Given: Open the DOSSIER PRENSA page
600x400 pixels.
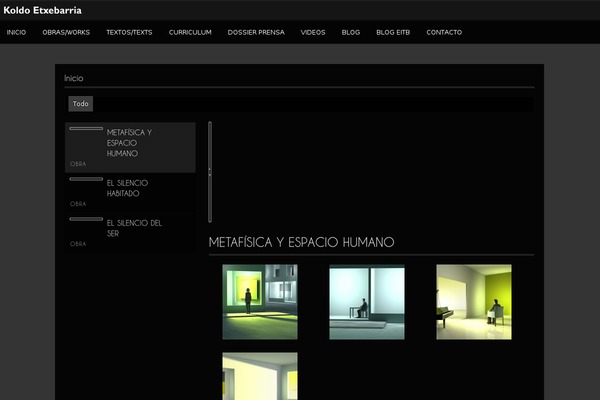Looking at the screenshot, I should 256,33.
